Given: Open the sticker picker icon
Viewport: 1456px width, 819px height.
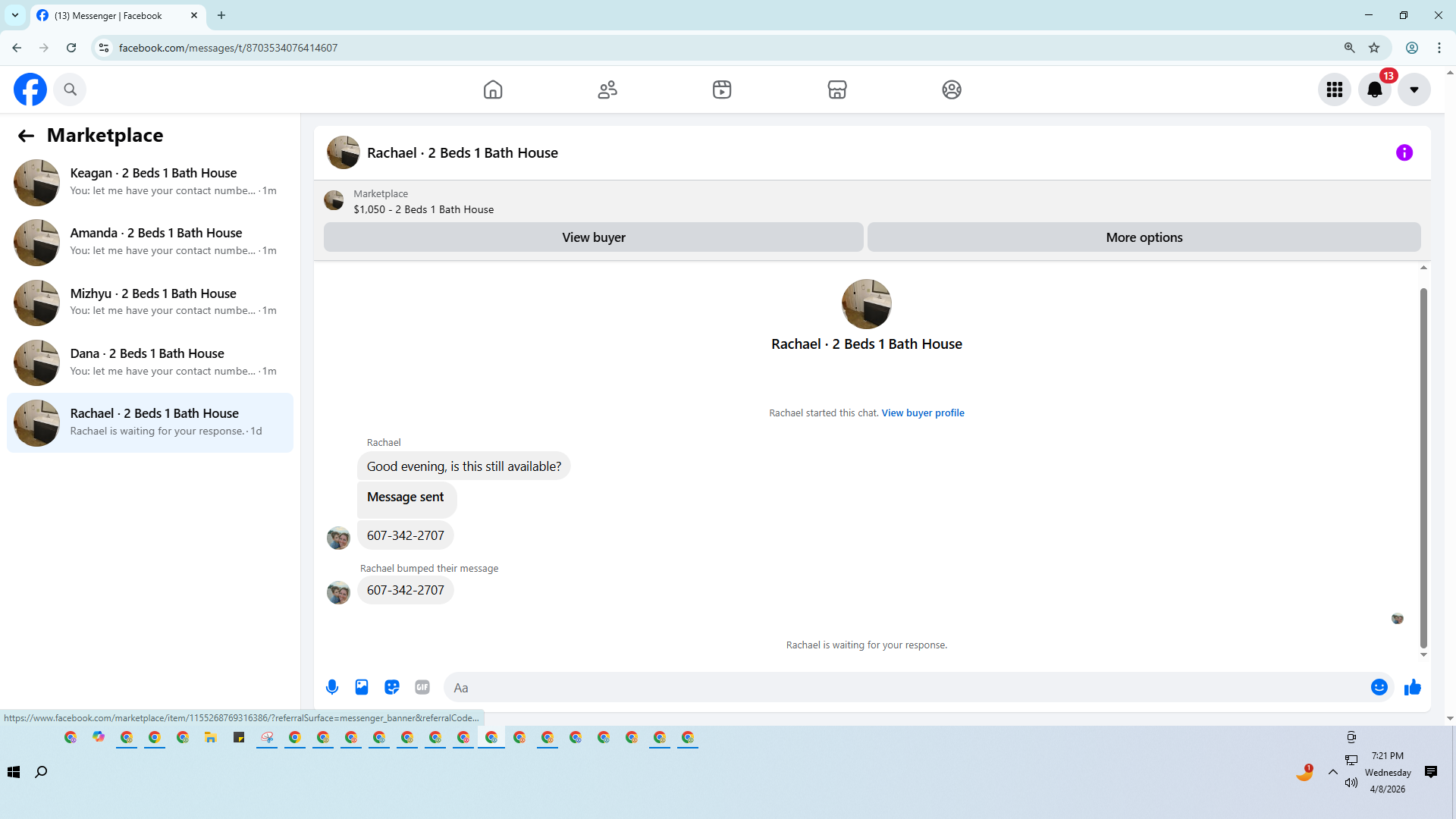Looking at the screenshot, I should [x=392, y=687].
